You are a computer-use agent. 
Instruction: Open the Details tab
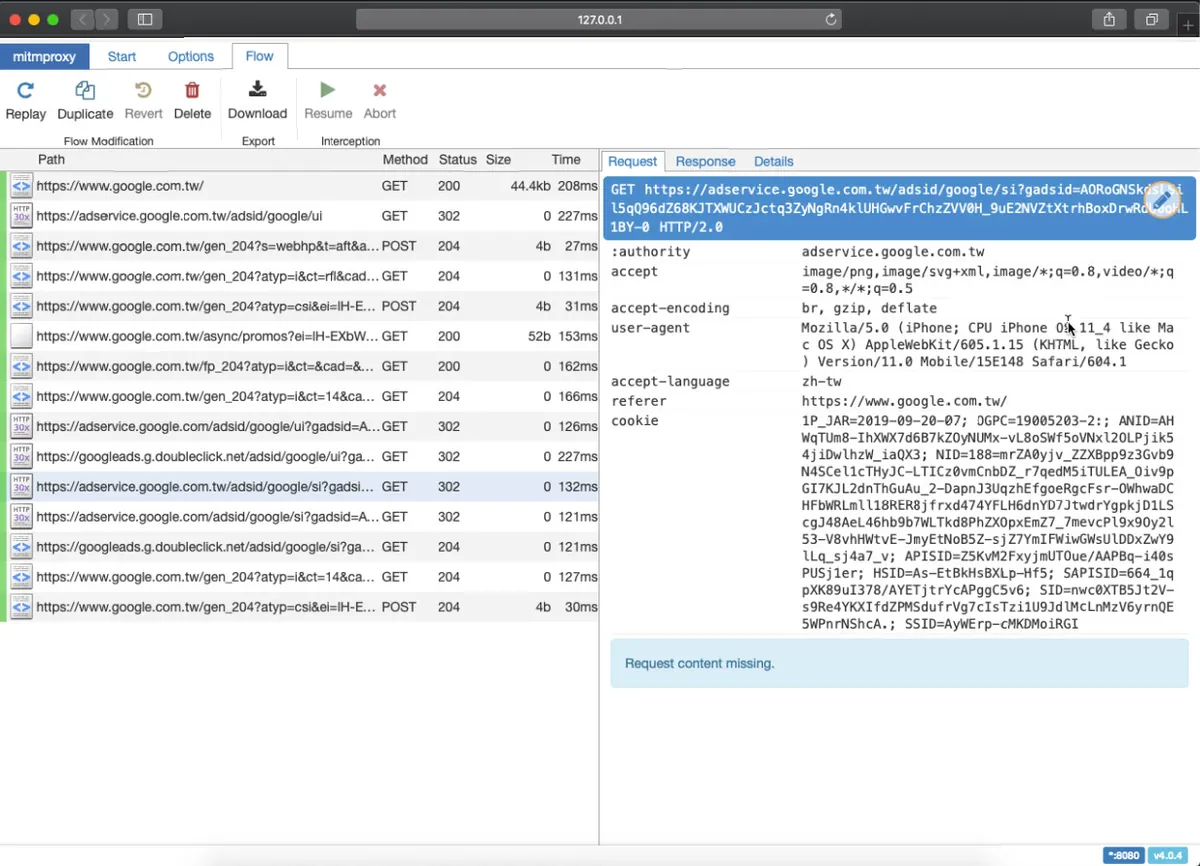(773, 161)
